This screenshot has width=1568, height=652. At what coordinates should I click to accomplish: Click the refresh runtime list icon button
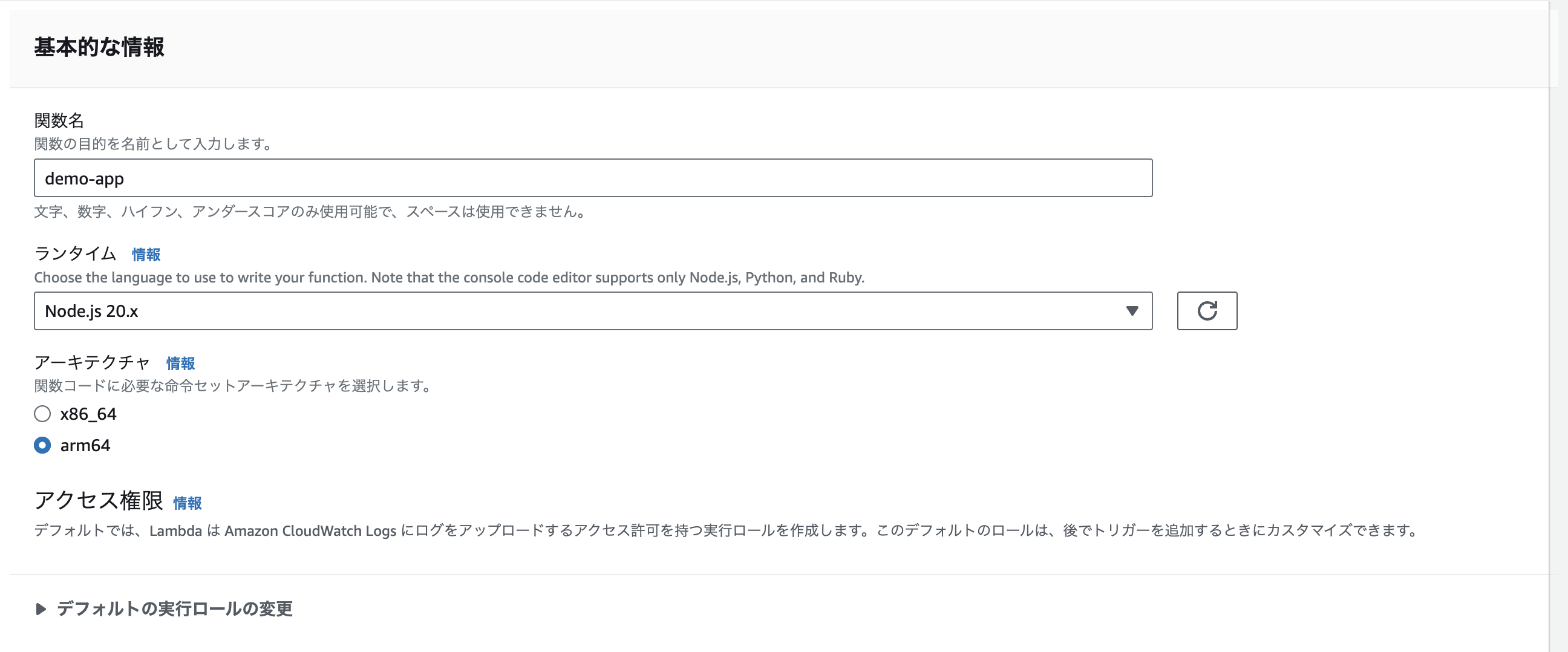pos(1206,311)
